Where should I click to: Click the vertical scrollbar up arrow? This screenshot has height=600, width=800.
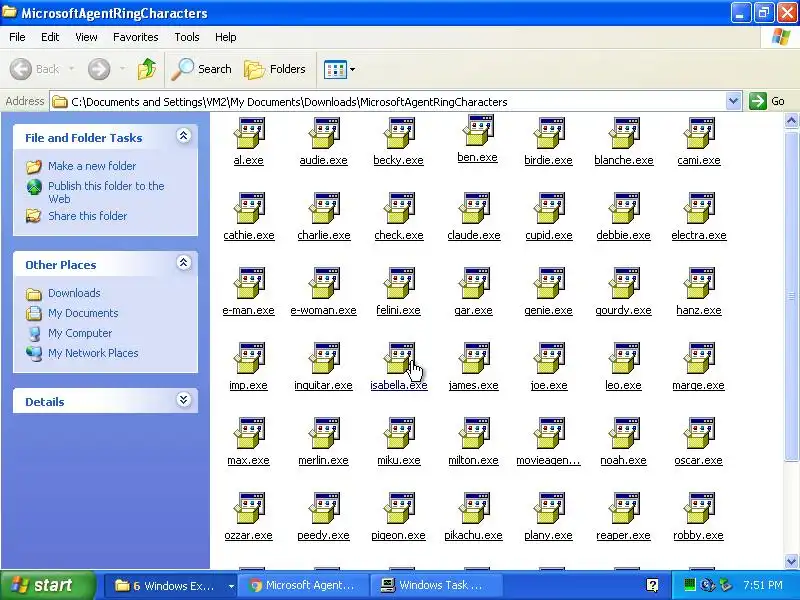[x=791, y=121]
